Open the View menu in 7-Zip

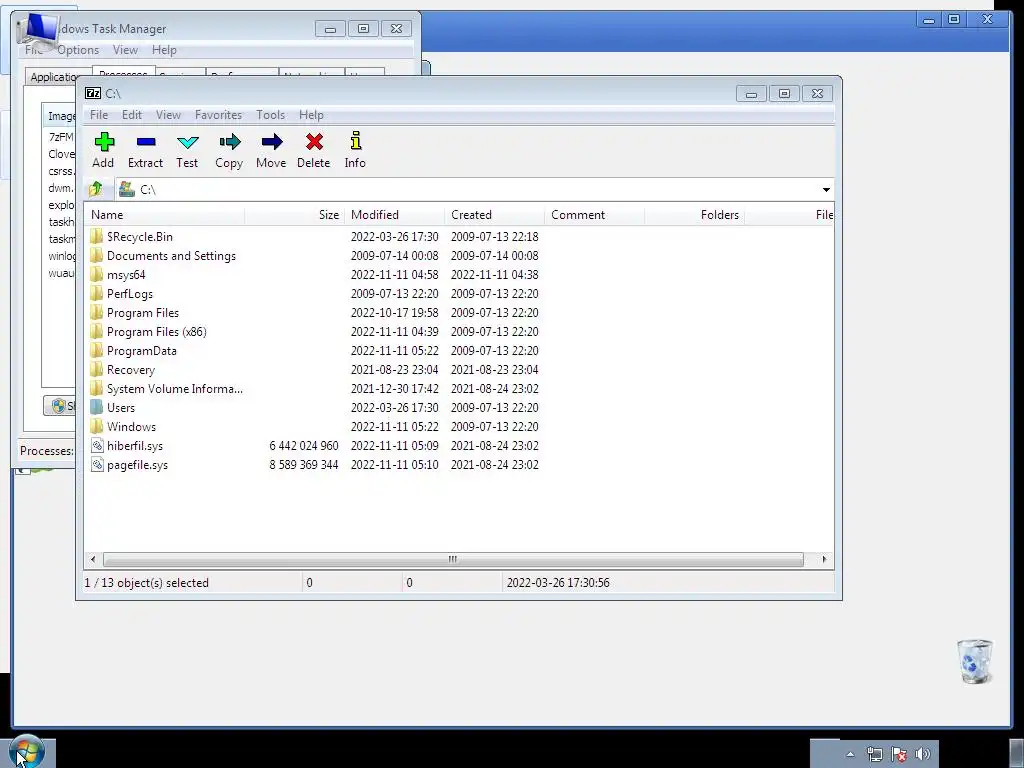pos(168,115)
